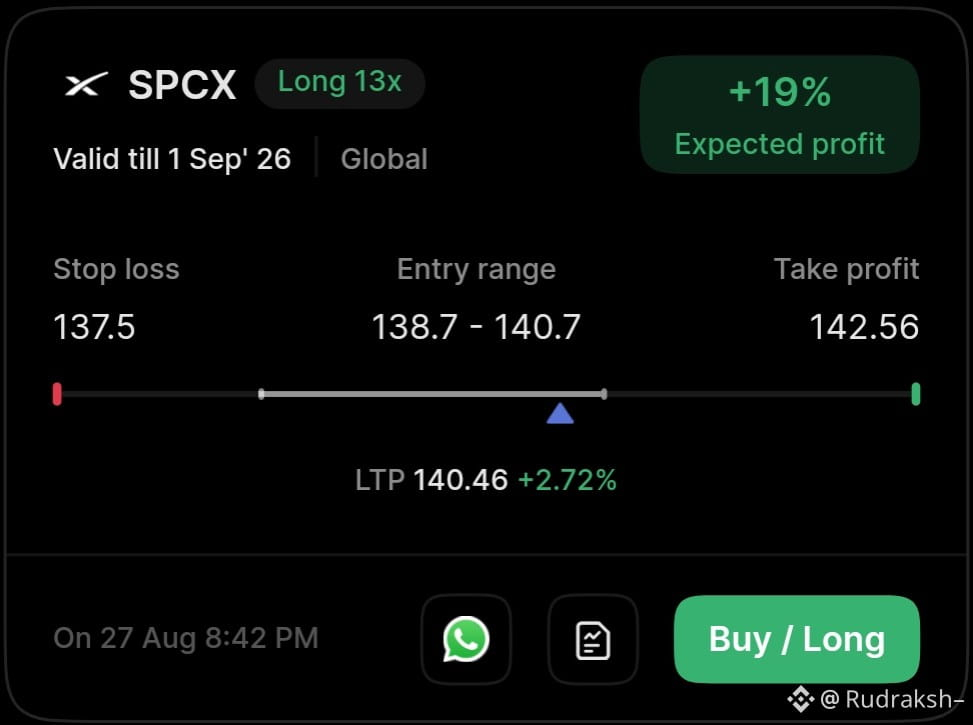Click the LTP 140.46 price text

pos(431,480)
